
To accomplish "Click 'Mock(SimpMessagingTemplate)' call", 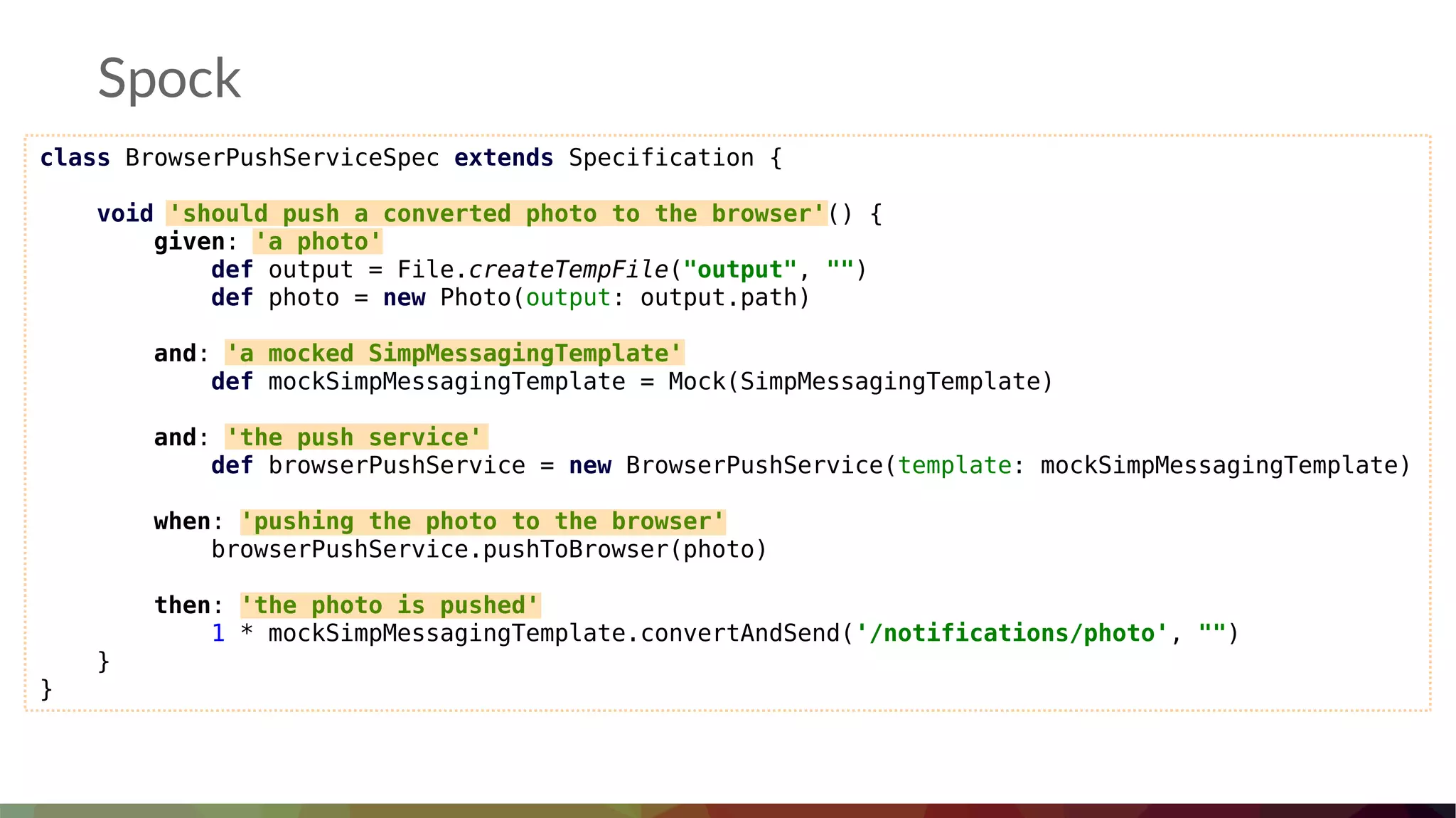I will 860,381.
